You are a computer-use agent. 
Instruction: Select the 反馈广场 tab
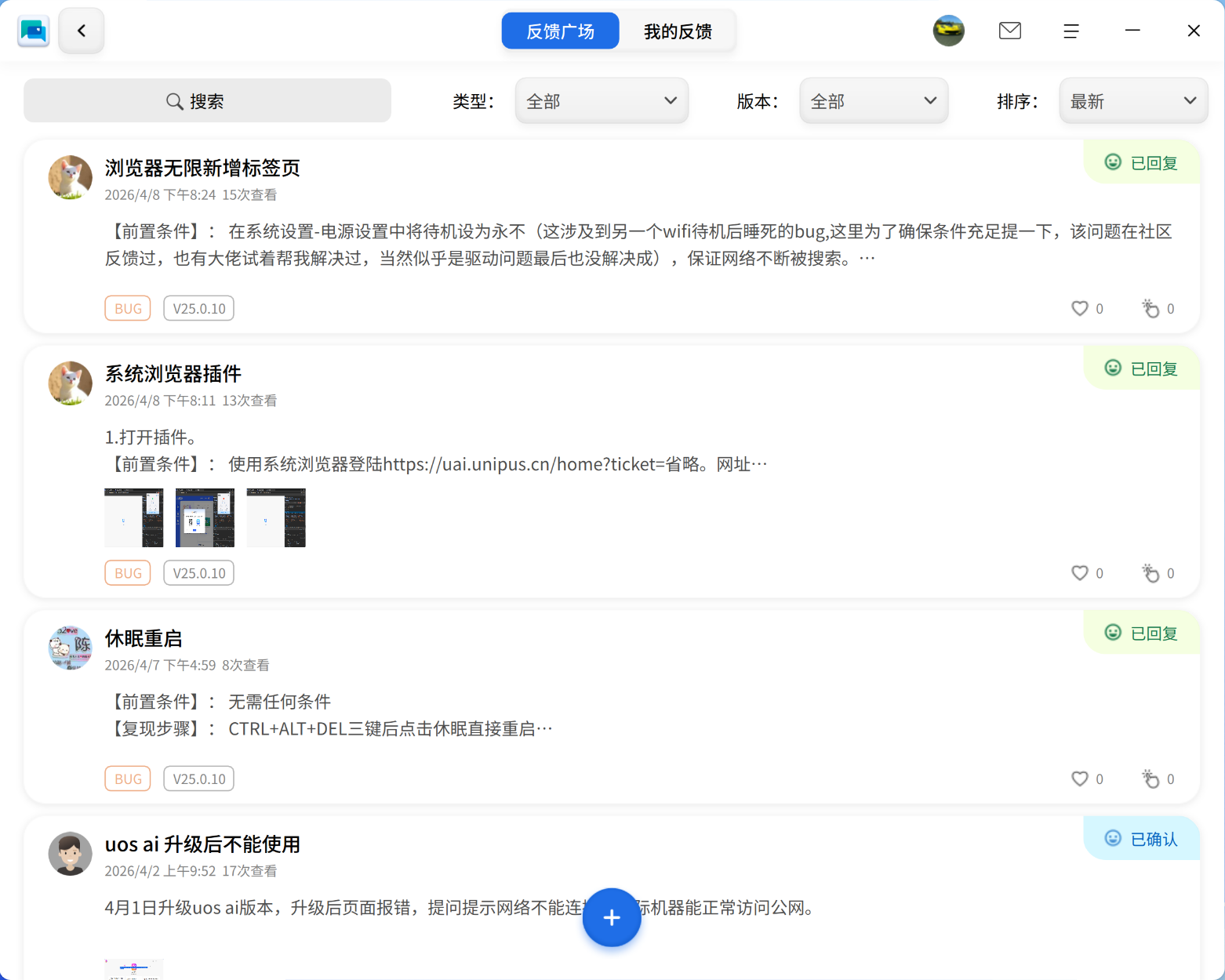pyautogui.click(x=560, y=31)
